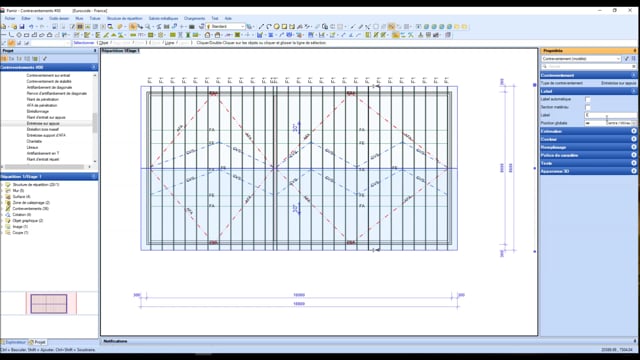Click the Save floppy disk icon
The image size is (640, 360).
tap(22, 27)
